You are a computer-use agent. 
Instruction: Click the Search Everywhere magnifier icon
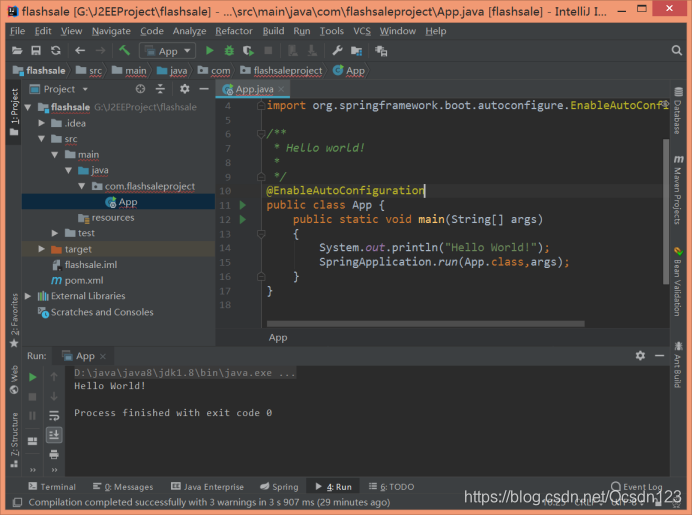pos(677,50)
